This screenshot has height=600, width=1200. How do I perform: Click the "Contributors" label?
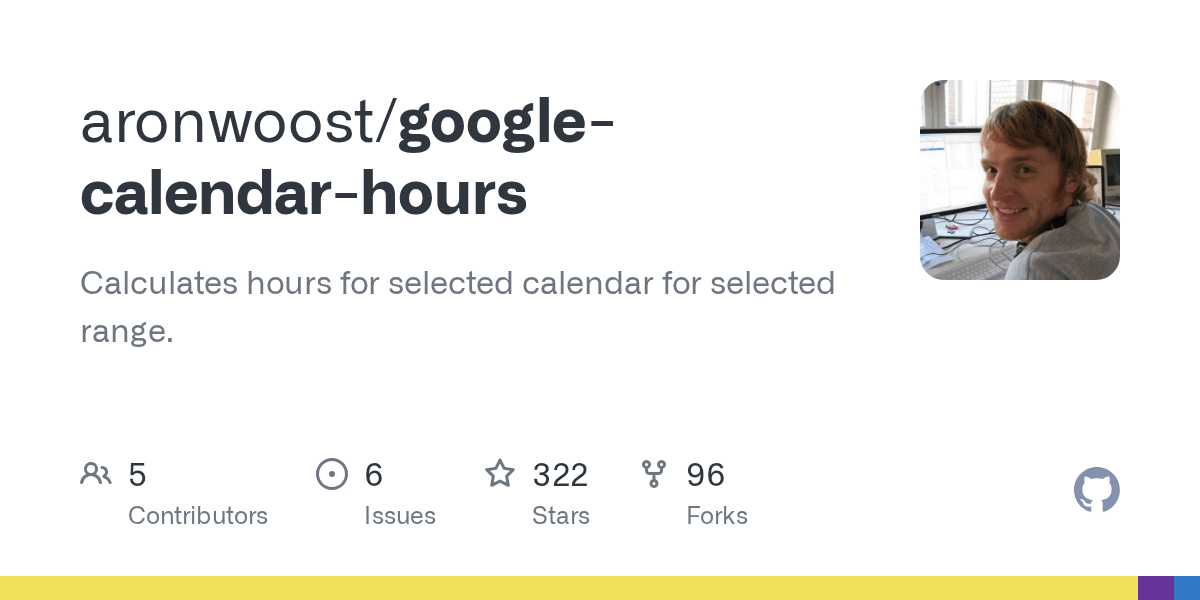click(x=198, y=516)
